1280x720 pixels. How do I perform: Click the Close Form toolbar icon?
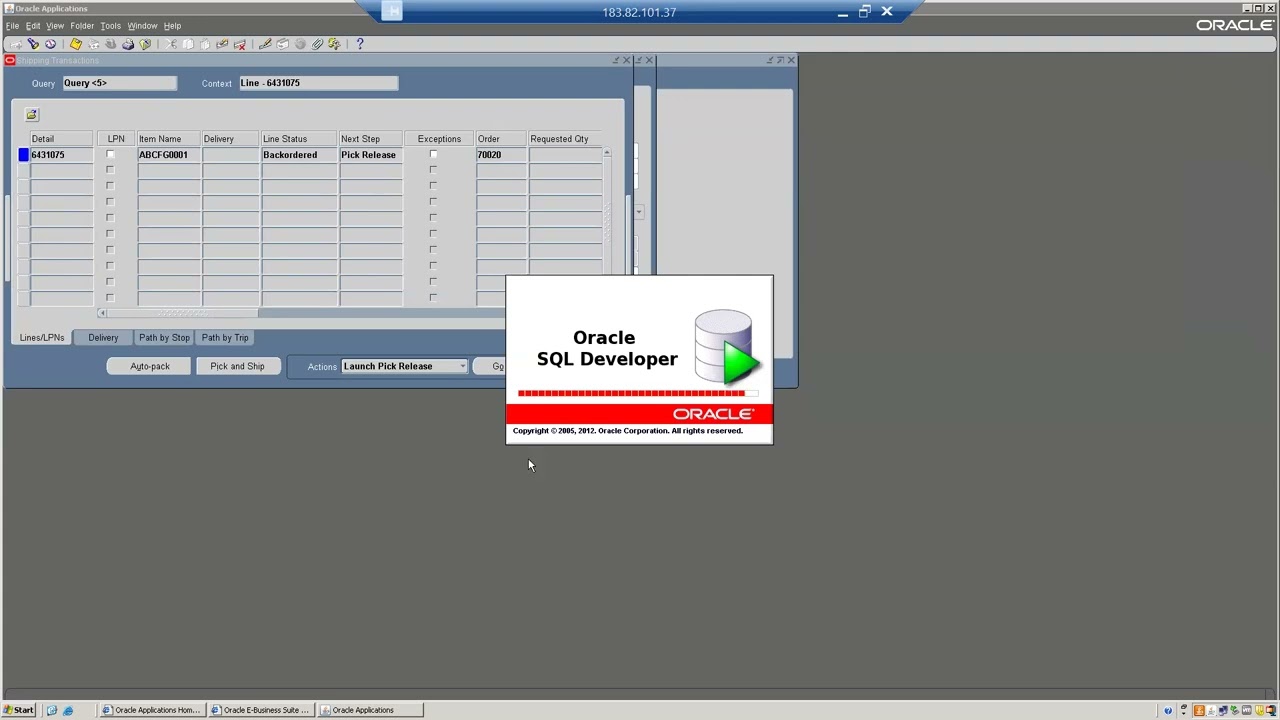tap(145, 44)
